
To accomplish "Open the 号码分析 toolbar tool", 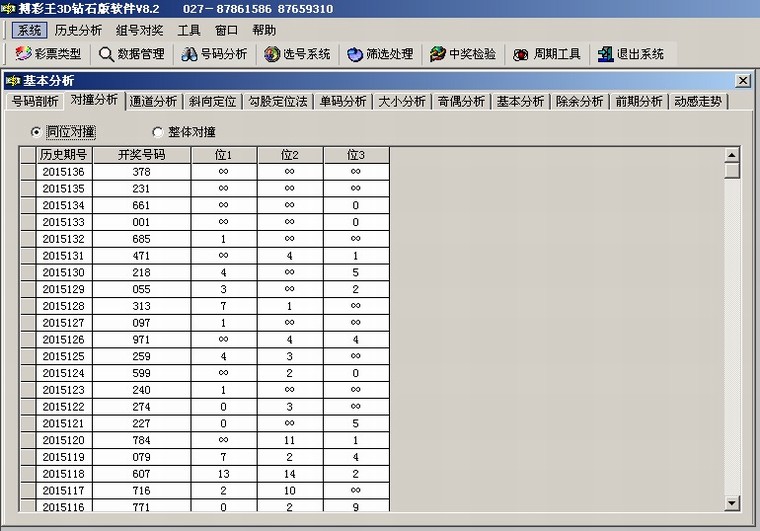I will pos(189,54).
